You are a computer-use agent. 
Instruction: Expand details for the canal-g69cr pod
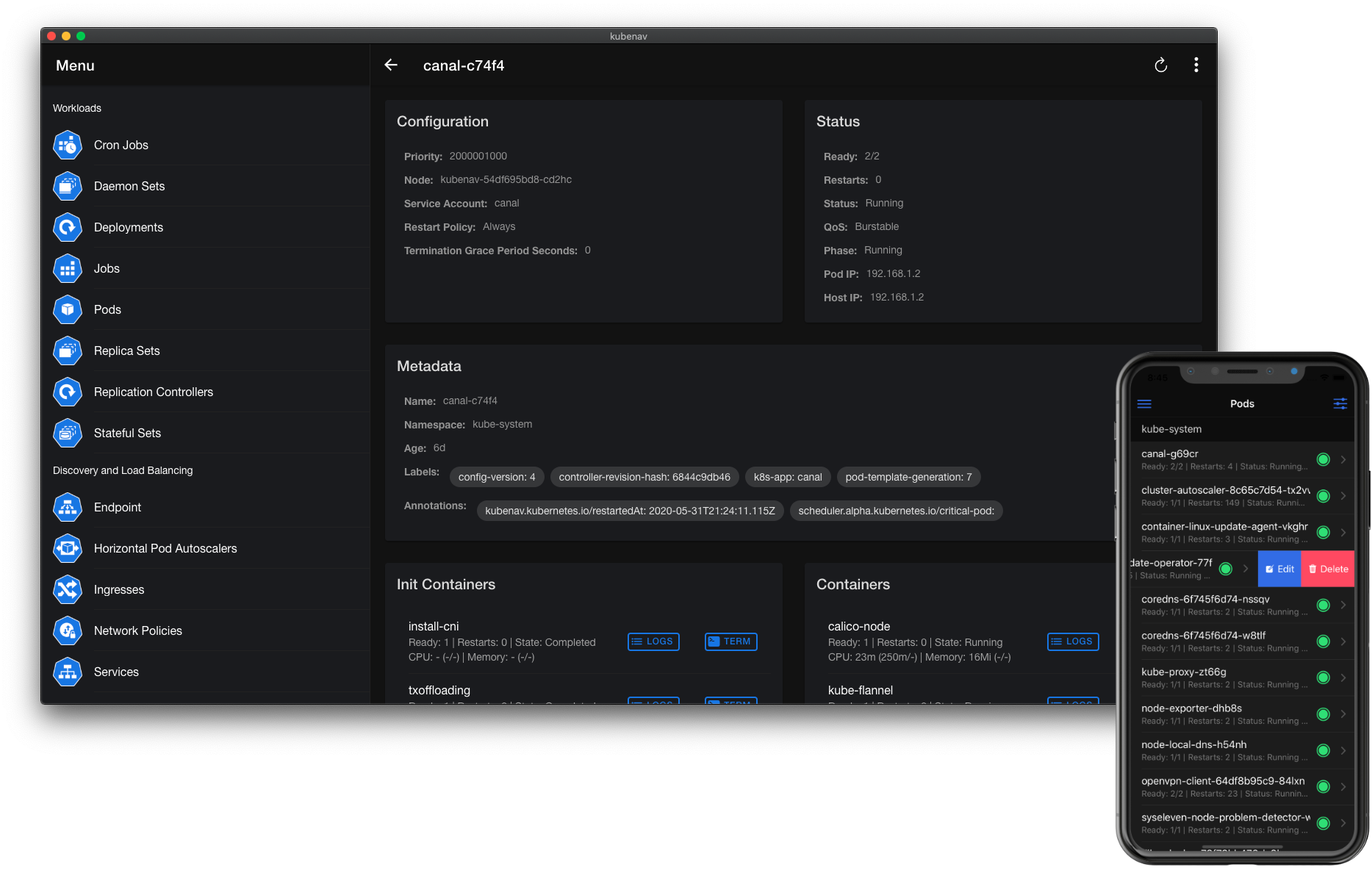(1344, 459)
